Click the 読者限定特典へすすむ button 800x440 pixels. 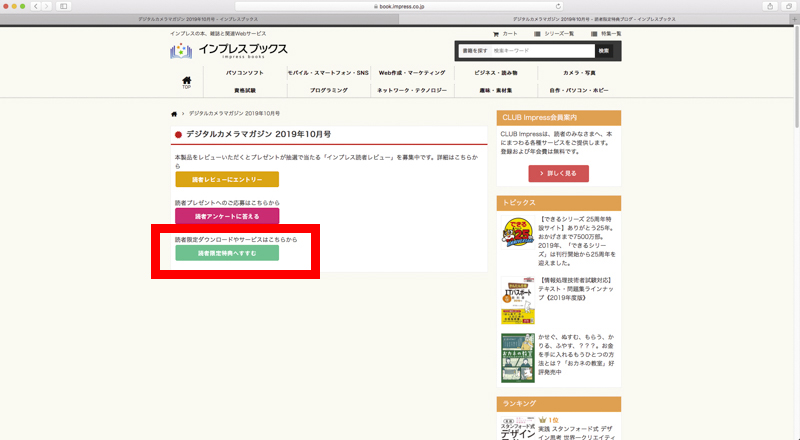click(227, 253)
